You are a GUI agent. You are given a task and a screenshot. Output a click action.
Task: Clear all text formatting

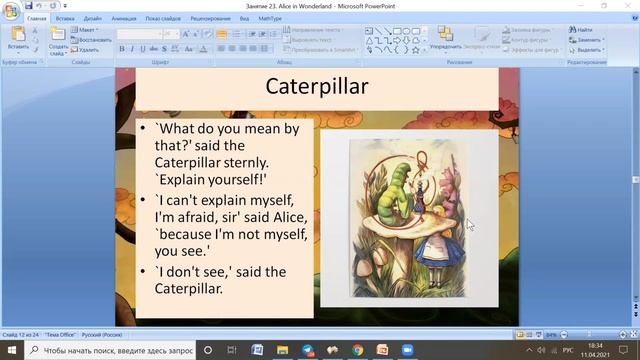208,34
